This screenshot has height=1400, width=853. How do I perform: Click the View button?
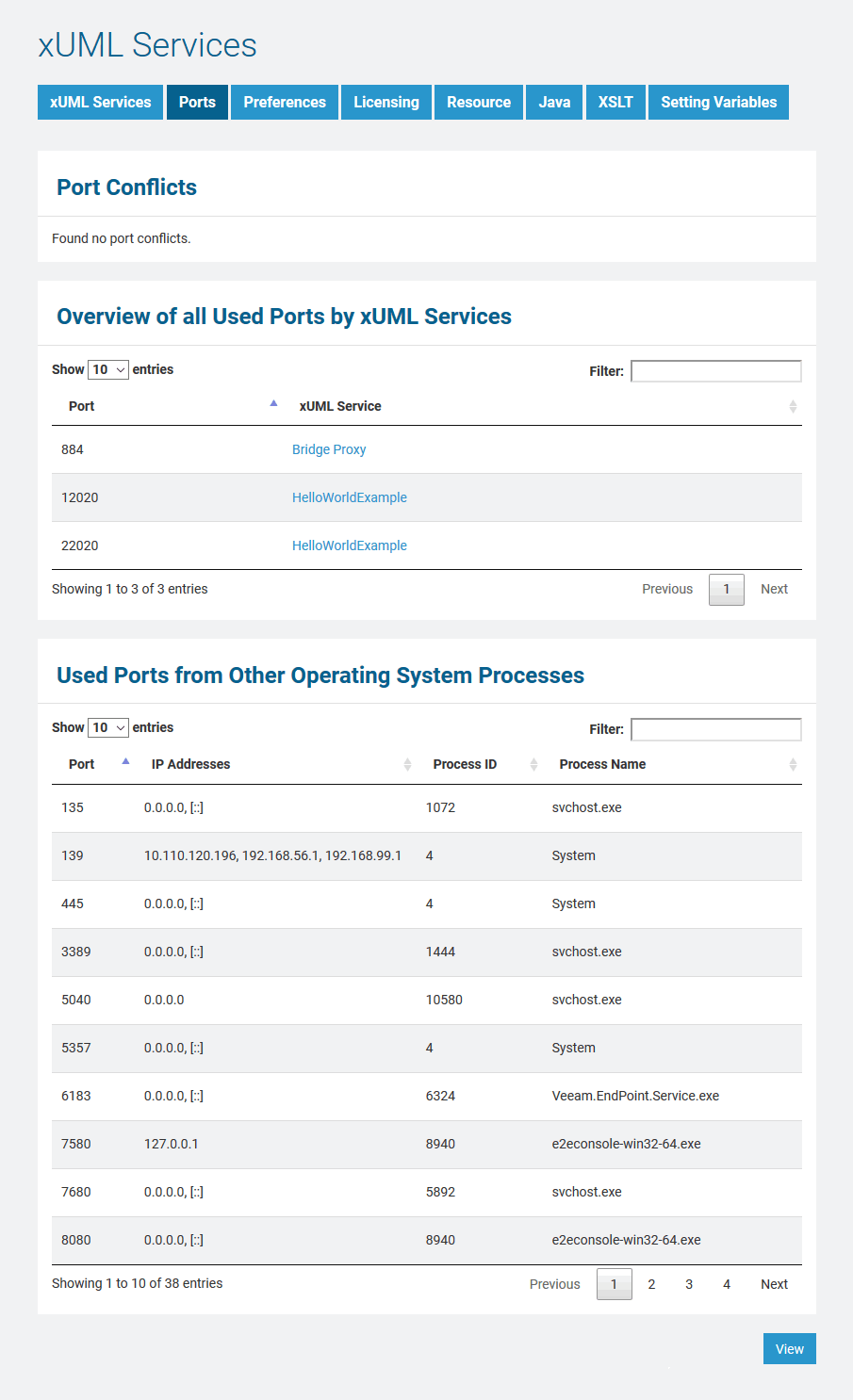click(789, 1349)
